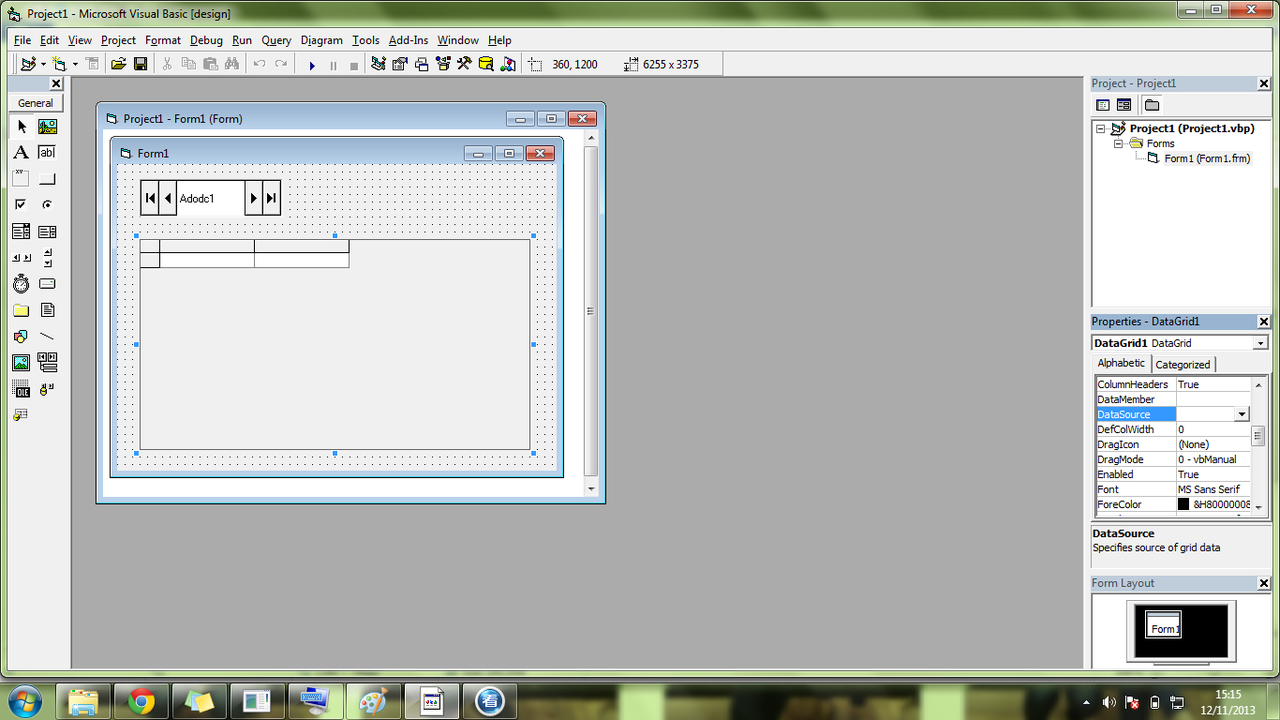
Task: Open the Data View Window toolbar icon
Action: pos(486,64)
